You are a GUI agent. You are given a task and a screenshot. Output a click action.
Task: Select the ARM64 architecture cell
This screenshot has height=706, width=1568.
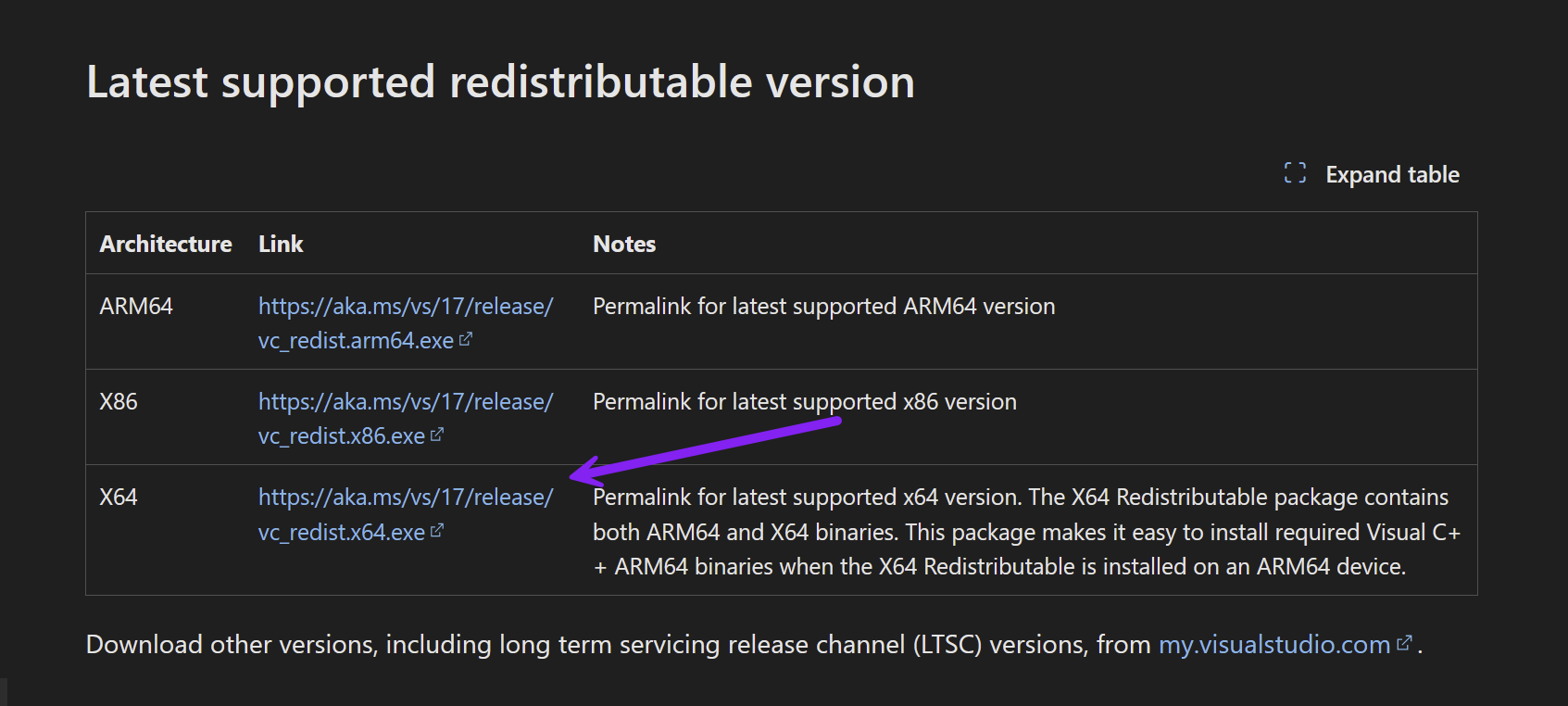click(x=136, y=307)
